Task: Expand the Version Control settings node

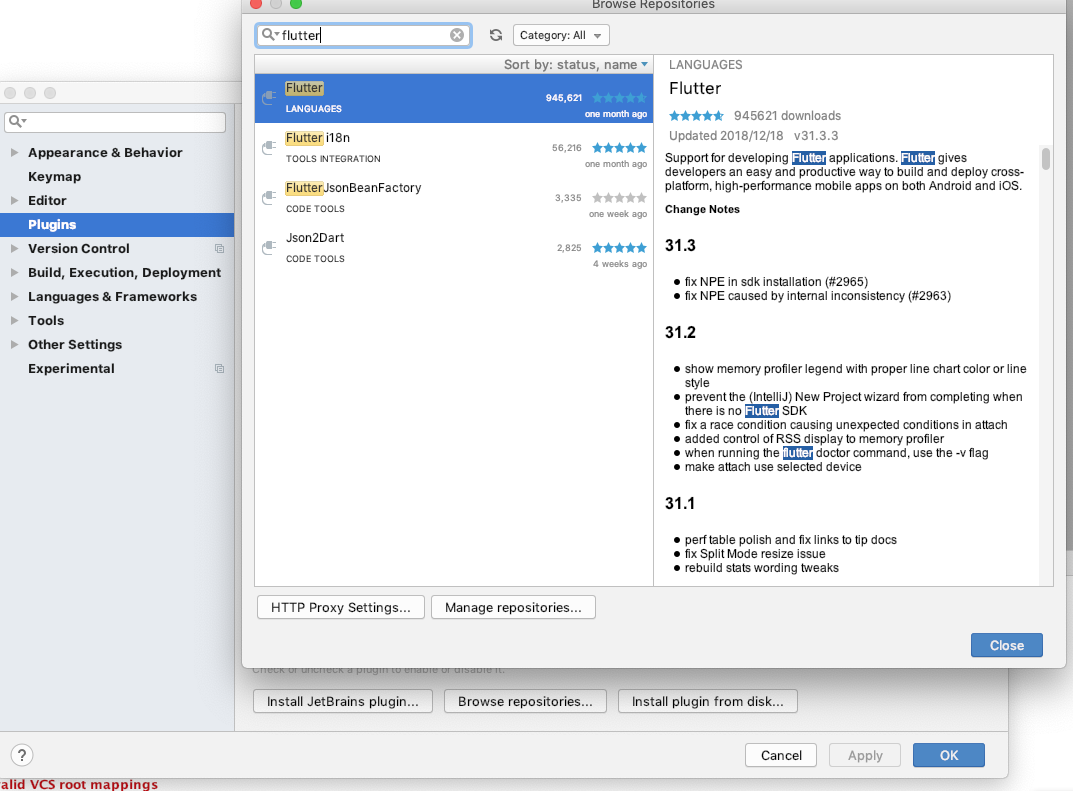Action: click(14, 248)
